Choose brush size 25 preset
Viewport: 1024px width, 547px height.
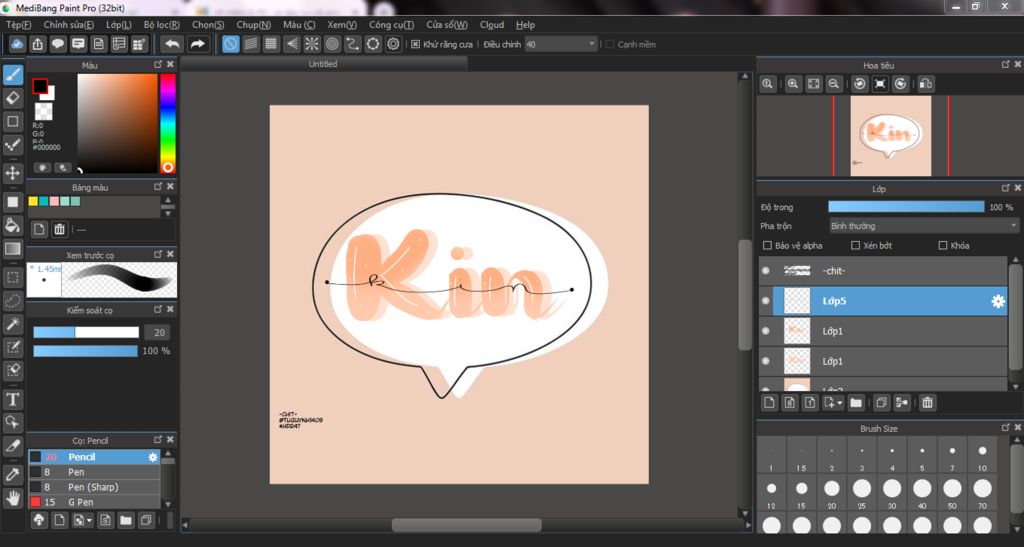[861, 492]
